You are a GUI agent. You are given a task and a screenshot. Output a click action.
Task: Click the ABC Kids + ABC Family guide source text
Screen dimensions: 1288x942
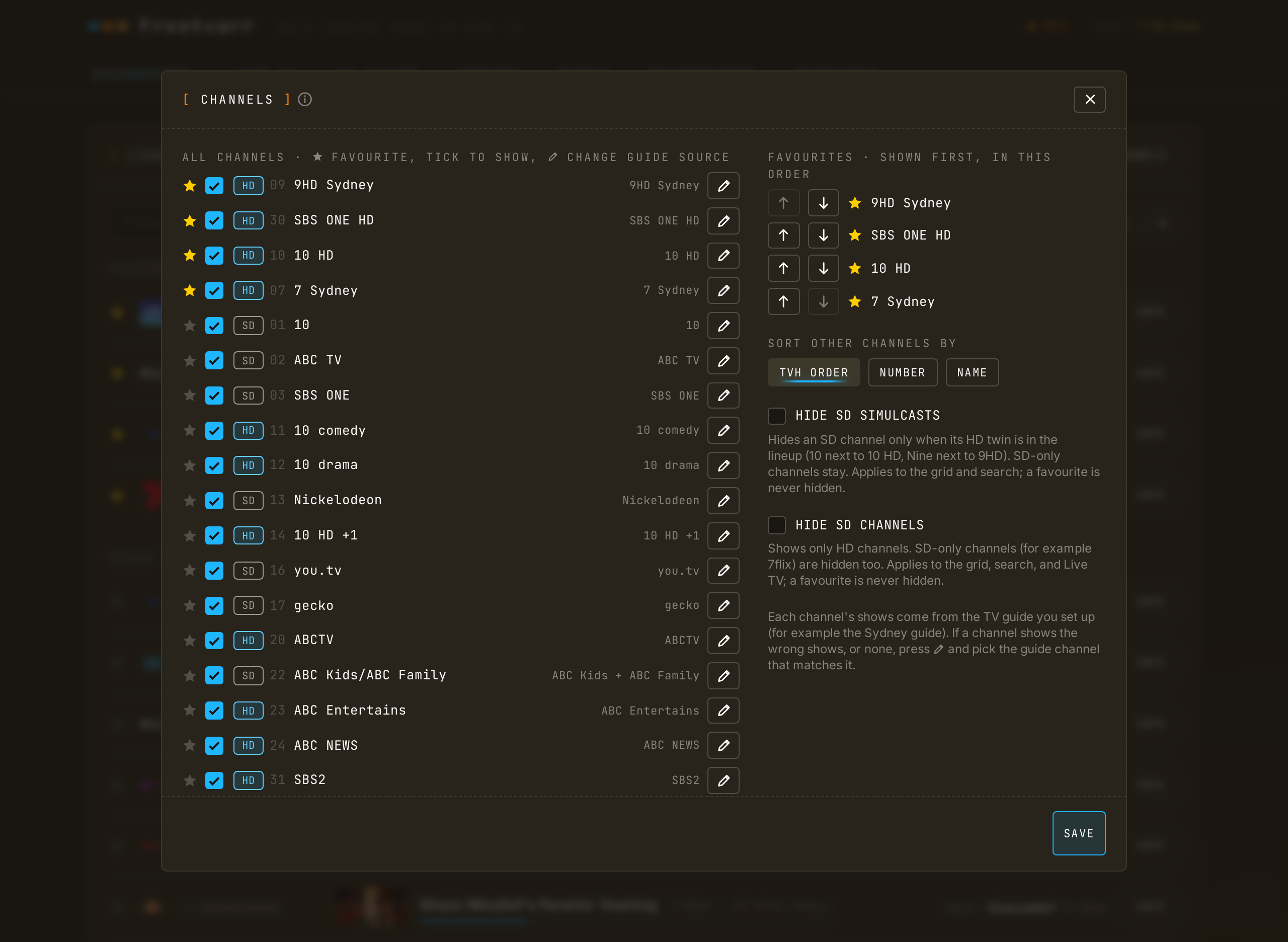[625, 676]
